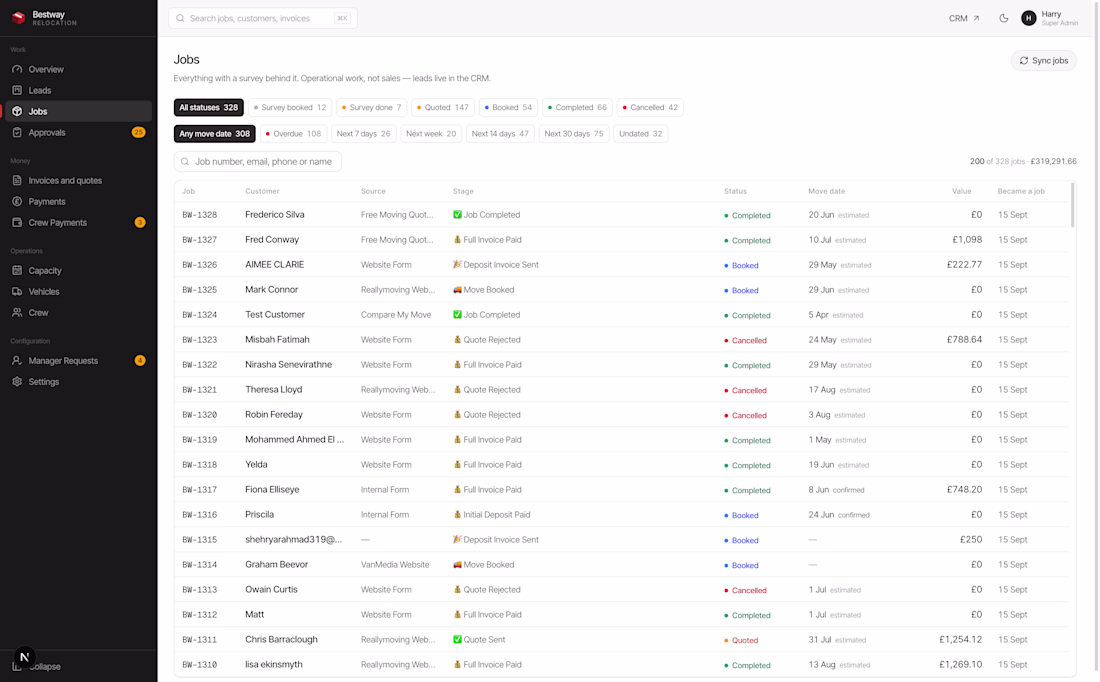Click the Harry user avatar

[1028, 18]
